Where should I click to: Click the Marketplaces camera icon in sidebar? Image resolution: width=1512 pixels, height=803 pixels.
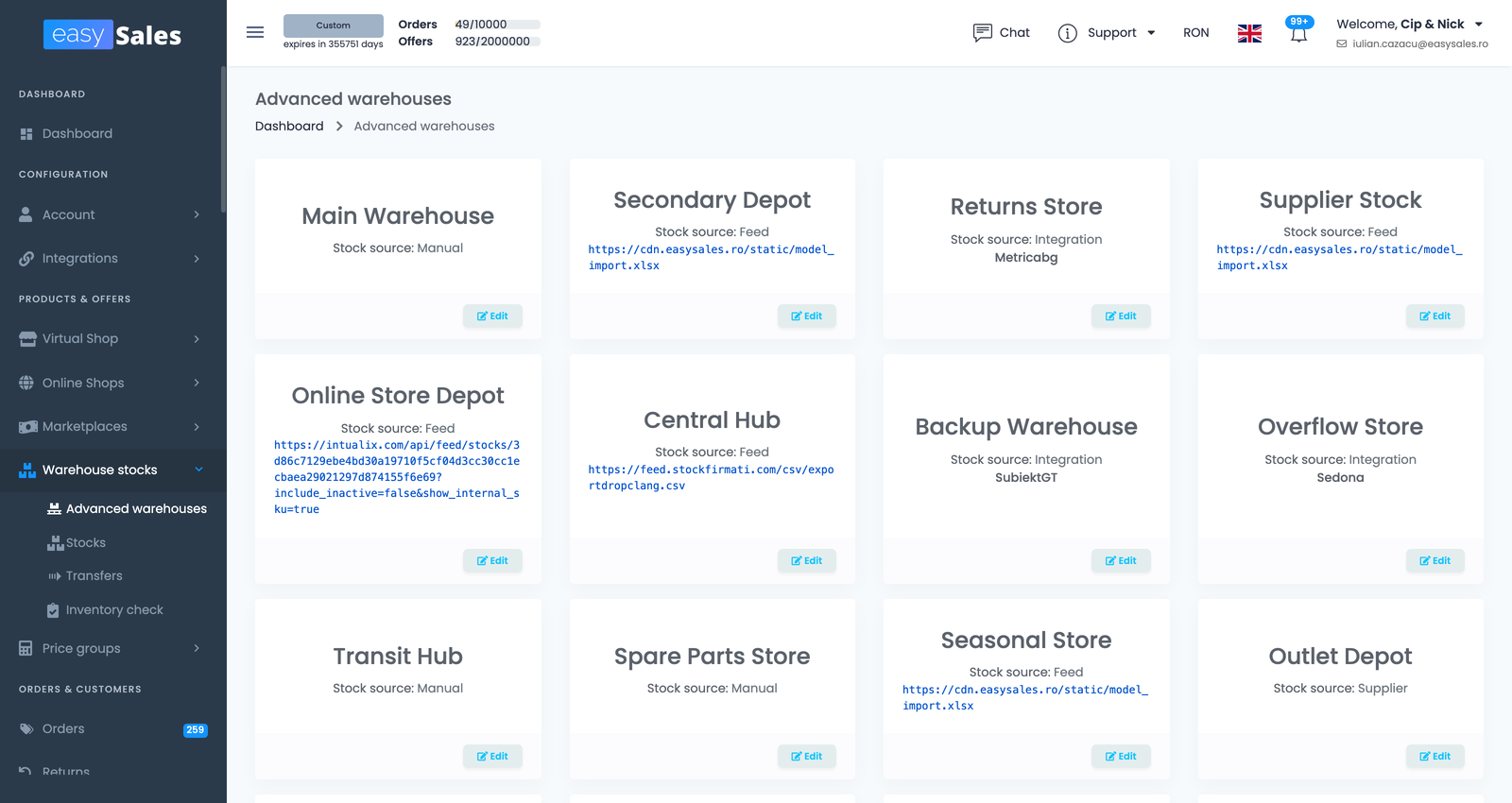coord(27,427)
